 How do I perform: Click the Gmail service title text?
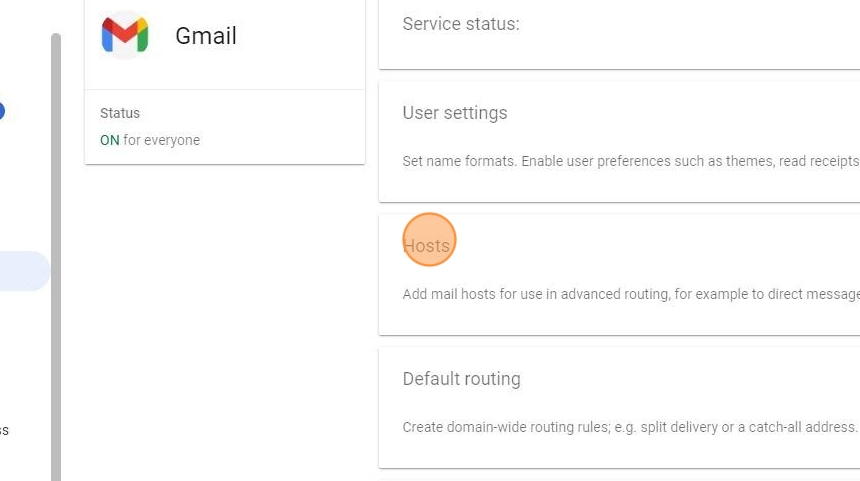pyautogui.click(x=206, y=36)
